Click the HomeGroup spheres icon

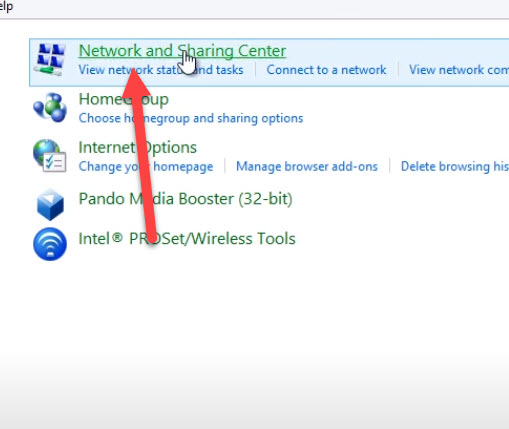[x=50, y=107]
